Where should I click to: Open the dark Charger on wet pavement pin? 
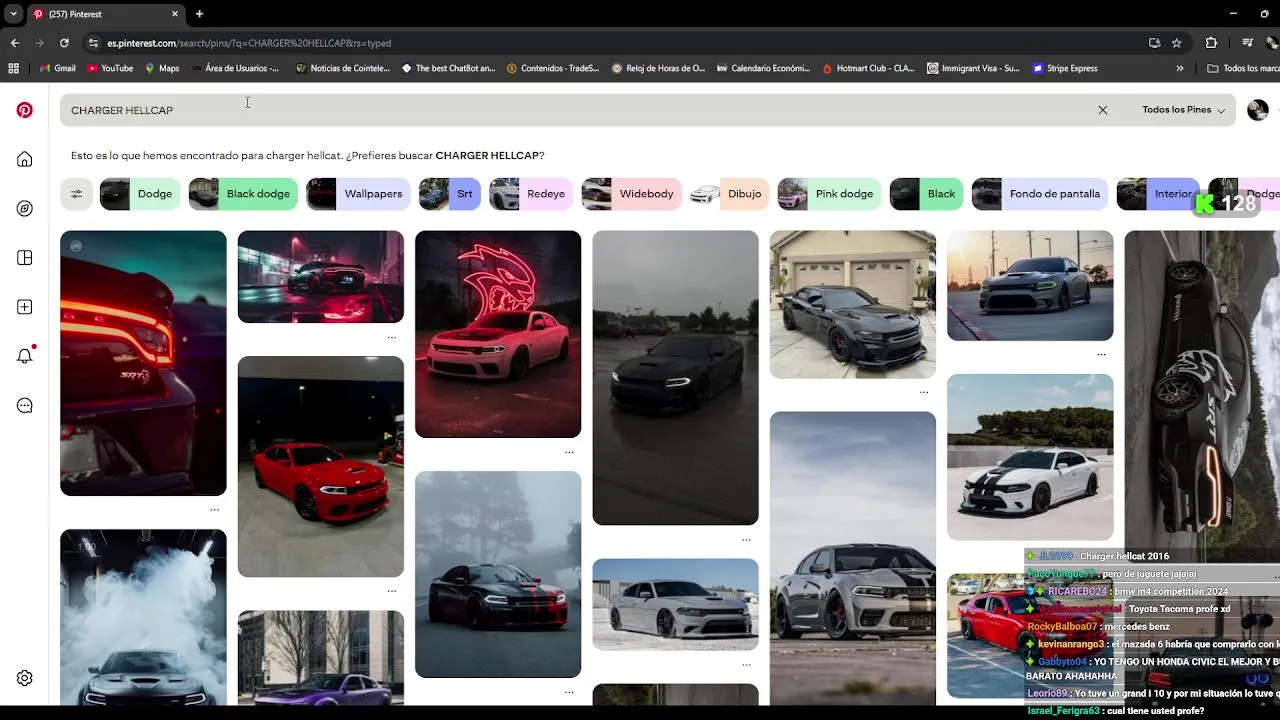[675, 378]
